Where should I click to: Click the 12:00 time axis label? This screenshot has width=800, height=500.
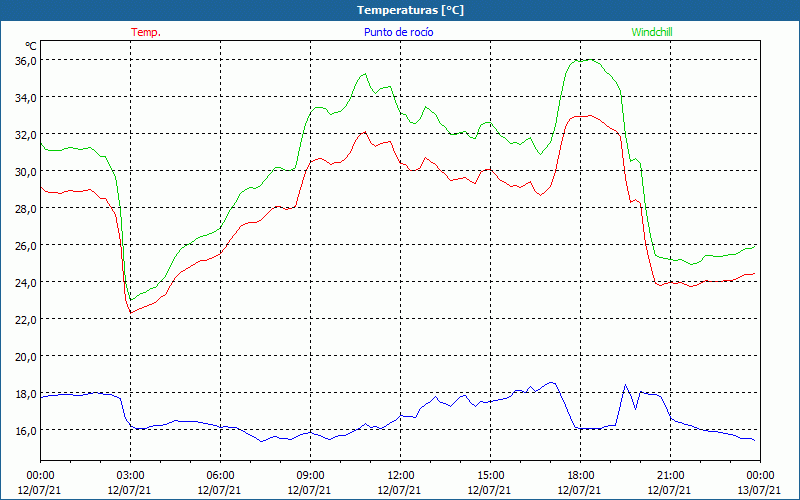(401, 476)
